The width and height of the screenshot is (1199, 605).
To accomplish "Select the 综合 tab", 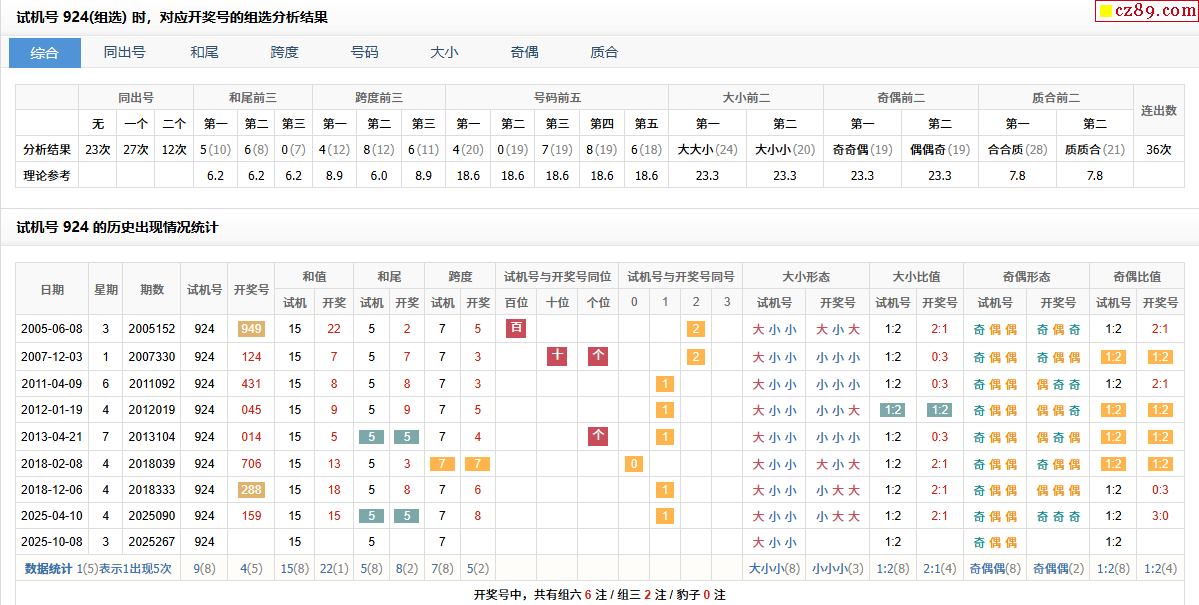I will coord(45,53).
